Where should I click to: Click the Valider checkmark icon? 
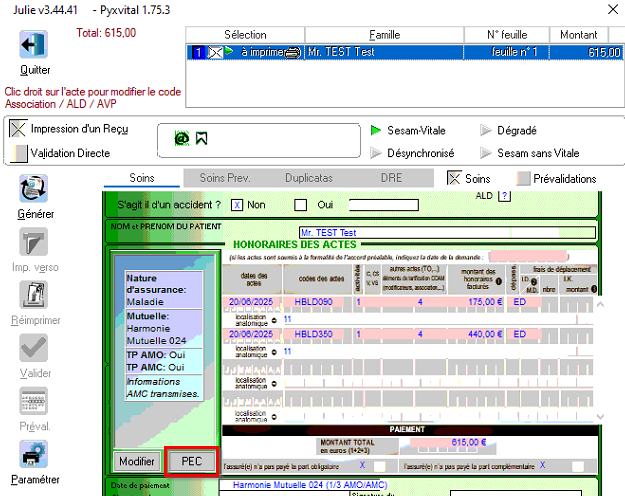(33, 348)
